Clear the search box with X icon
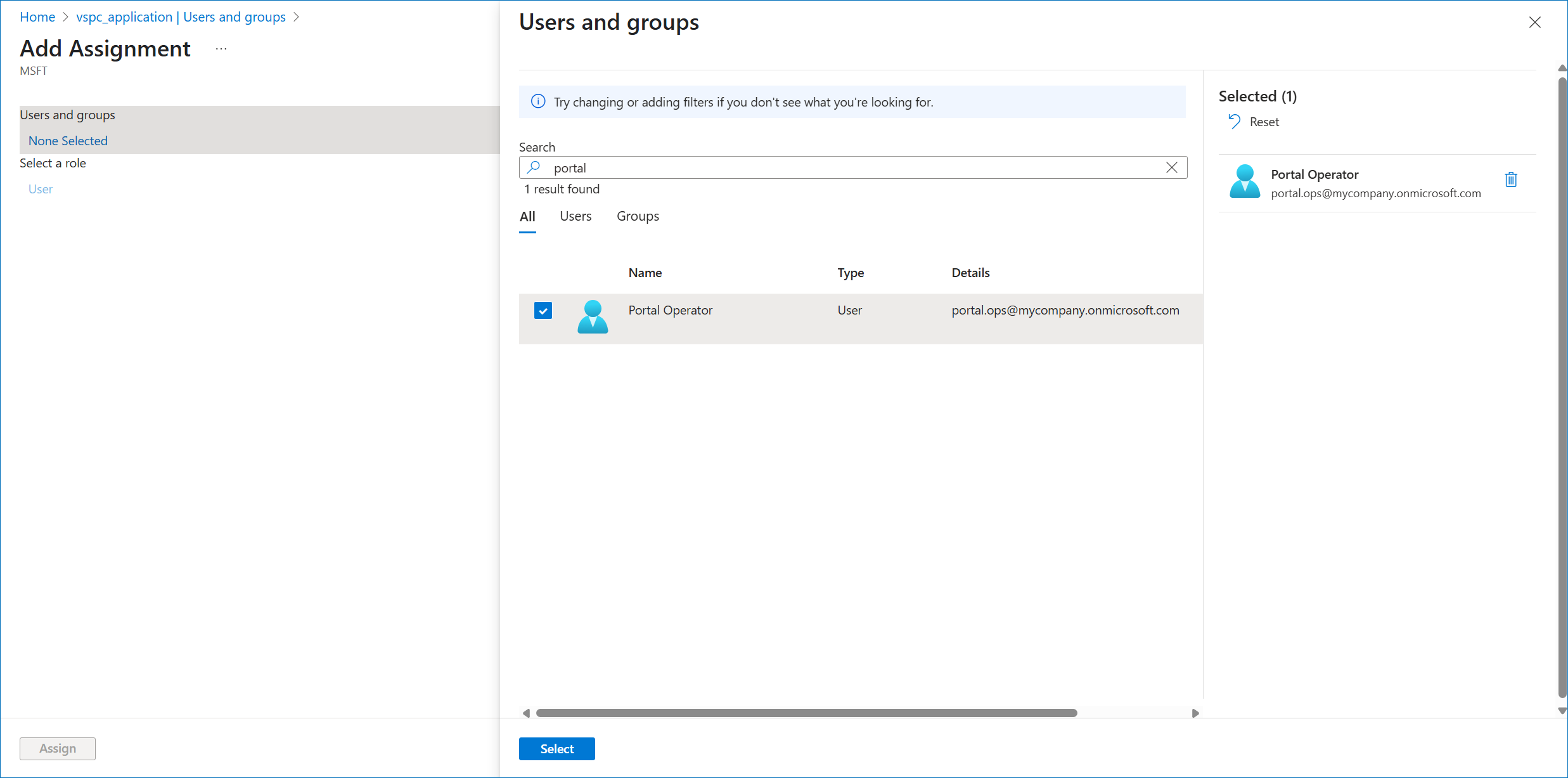Viewport: 1568px width, 778px height. [1171, 167]
